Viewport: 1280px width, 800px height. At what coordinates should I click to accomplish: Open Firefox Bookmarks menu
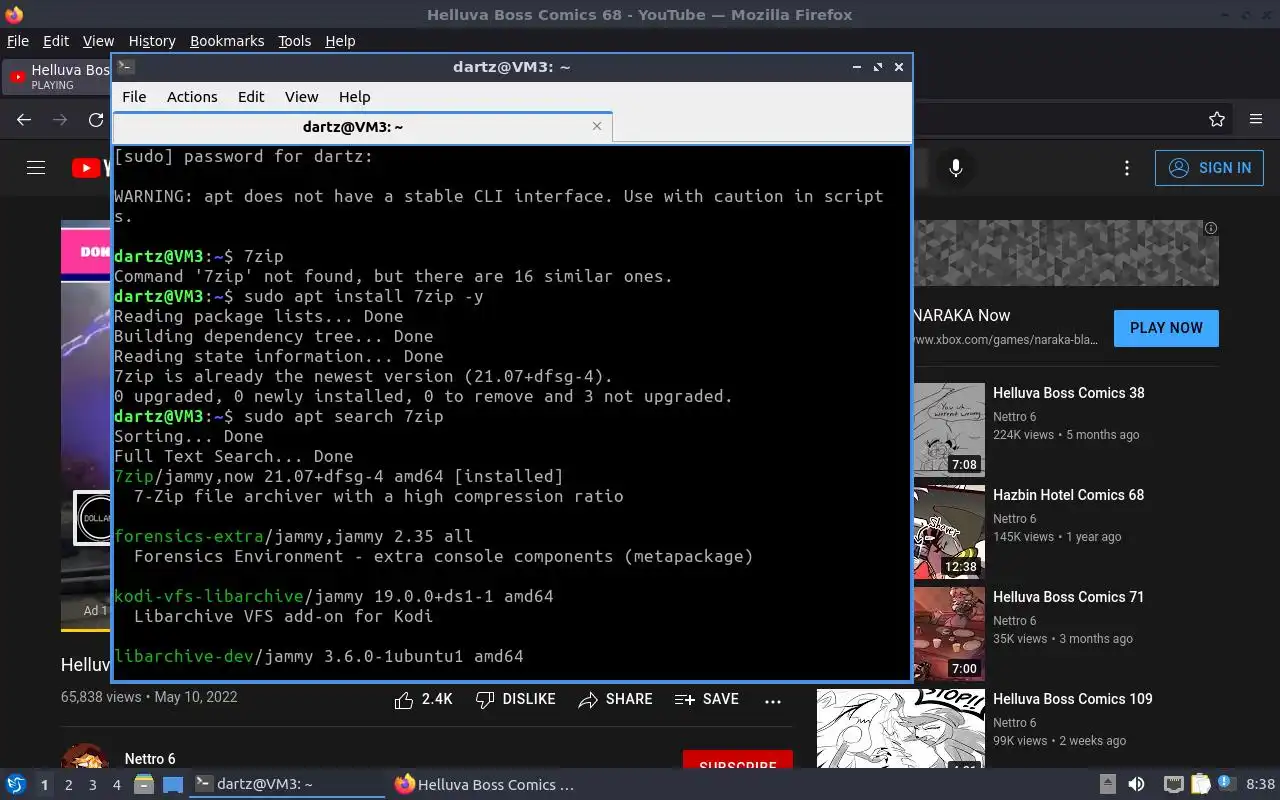click(227, 41)
